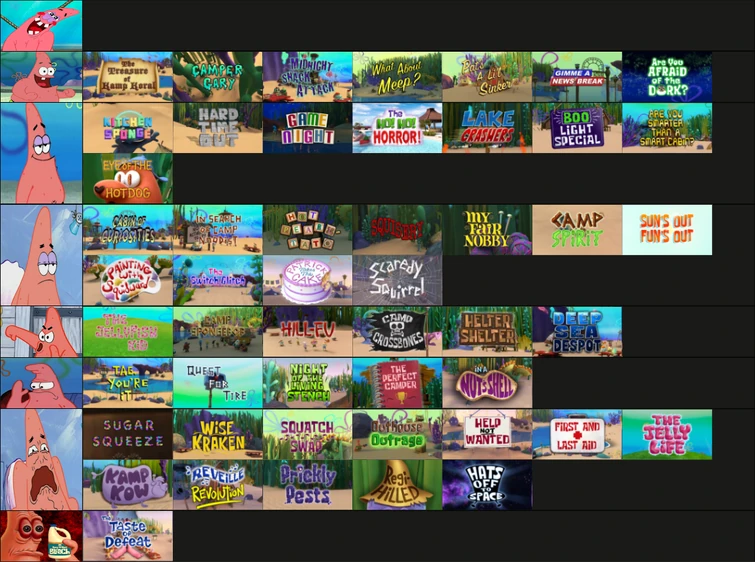Choose the Game Night title card

308,128
